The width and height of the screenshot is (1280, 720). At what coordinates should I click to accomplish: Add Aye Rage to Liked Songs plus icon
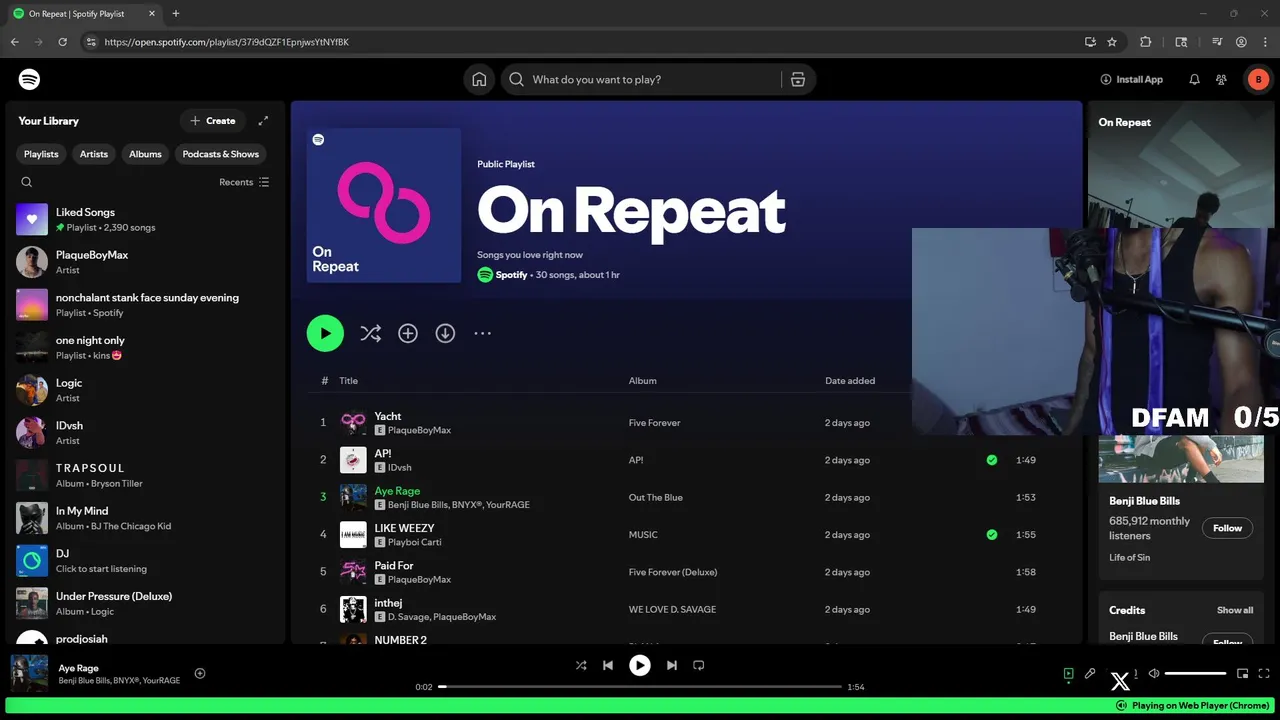point(200,673)
